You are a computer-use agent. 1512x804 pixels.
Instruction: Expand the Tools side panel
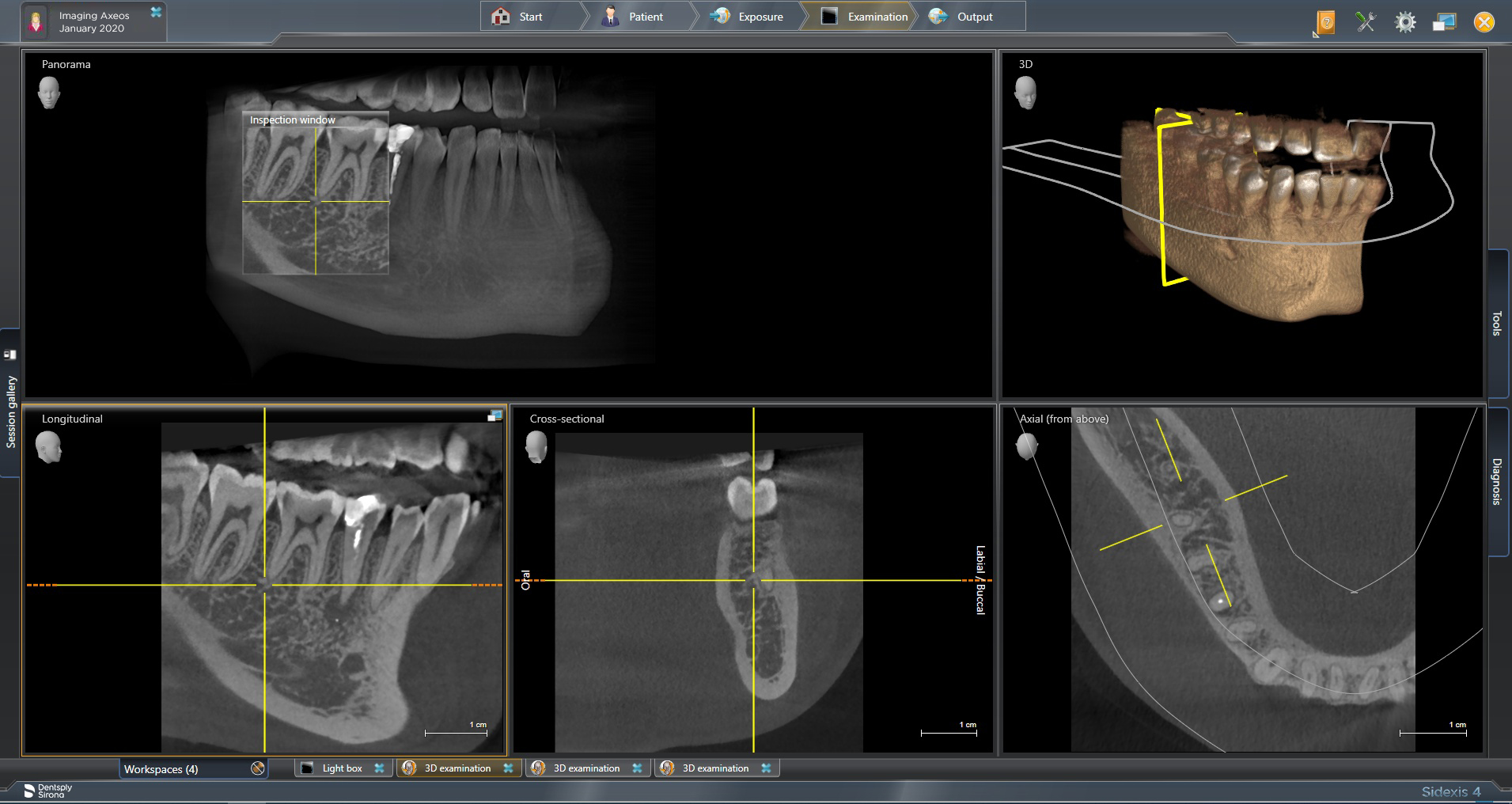point(1497,323)
